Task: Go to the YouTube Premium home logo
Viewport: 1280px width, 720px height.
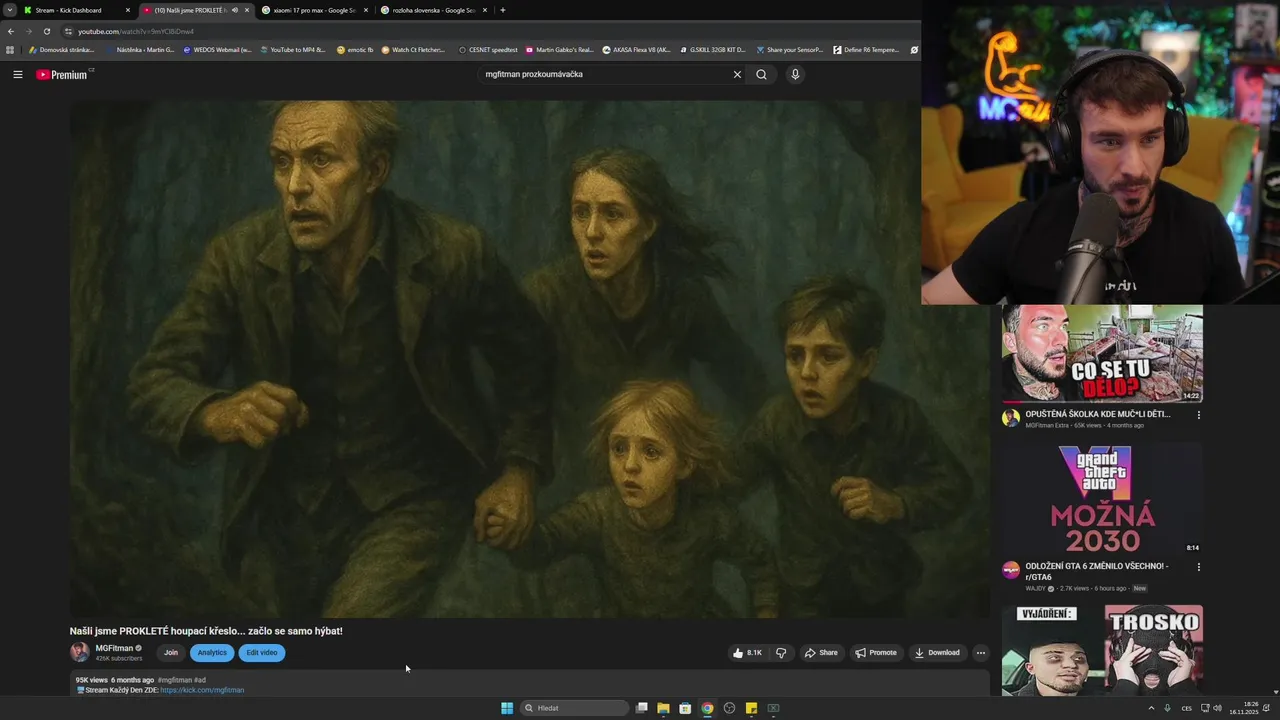Action: (x=62, y=75)
